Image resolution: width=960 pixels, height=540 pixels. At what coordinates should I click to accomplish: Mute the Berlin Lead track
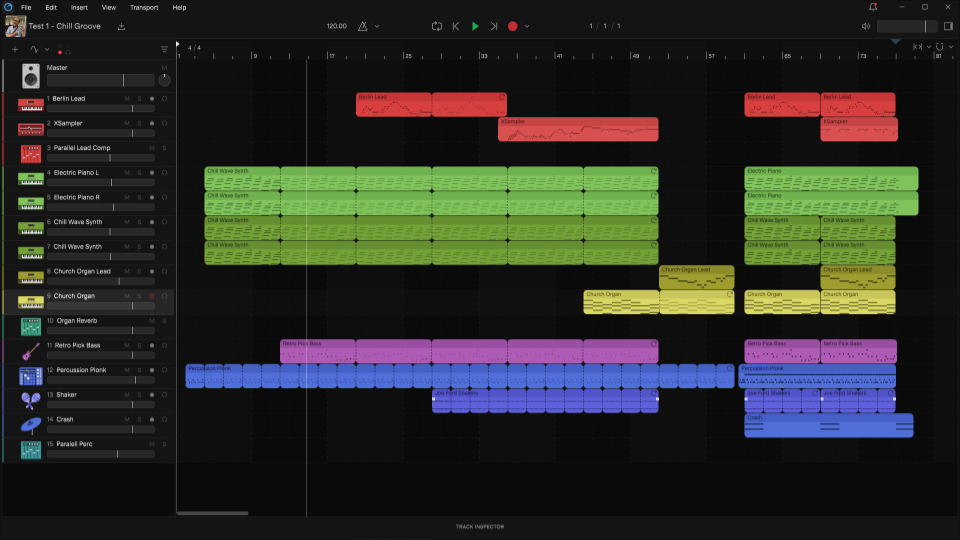[127, 99]
